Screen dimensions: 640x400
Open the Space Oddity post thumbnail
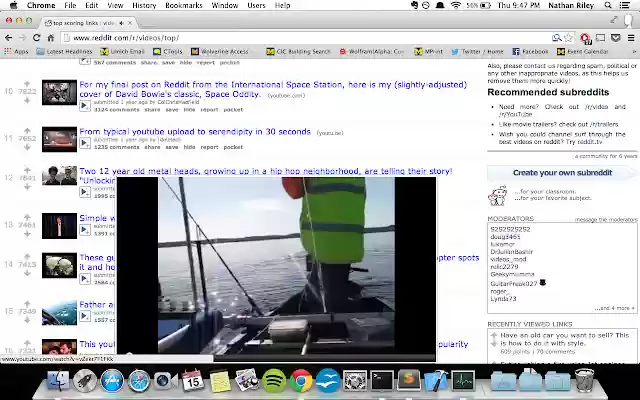pyautogui.click(x=59, y=93)
